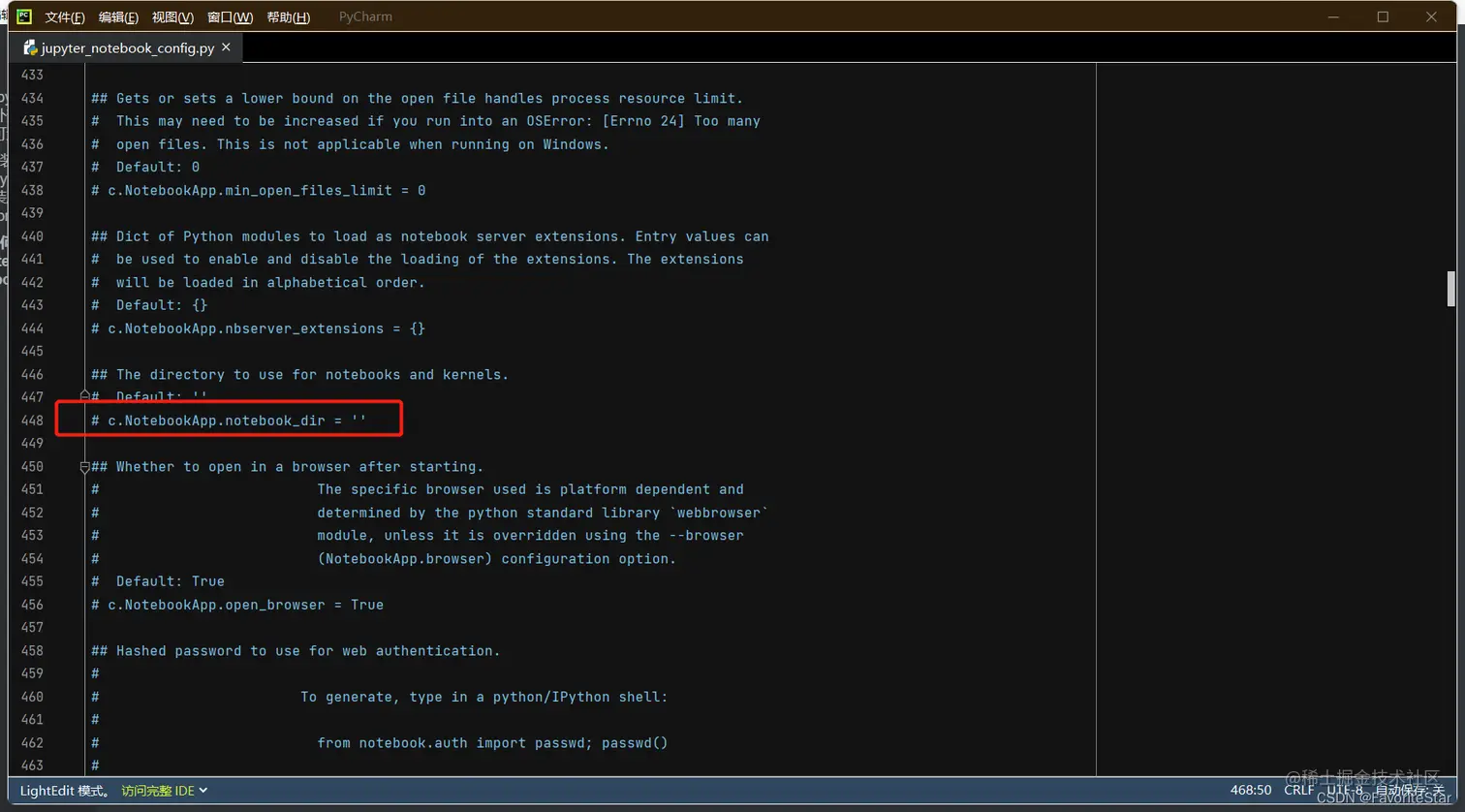
Task: Minimize the PyCharm window
Action: pos(1333,16)
